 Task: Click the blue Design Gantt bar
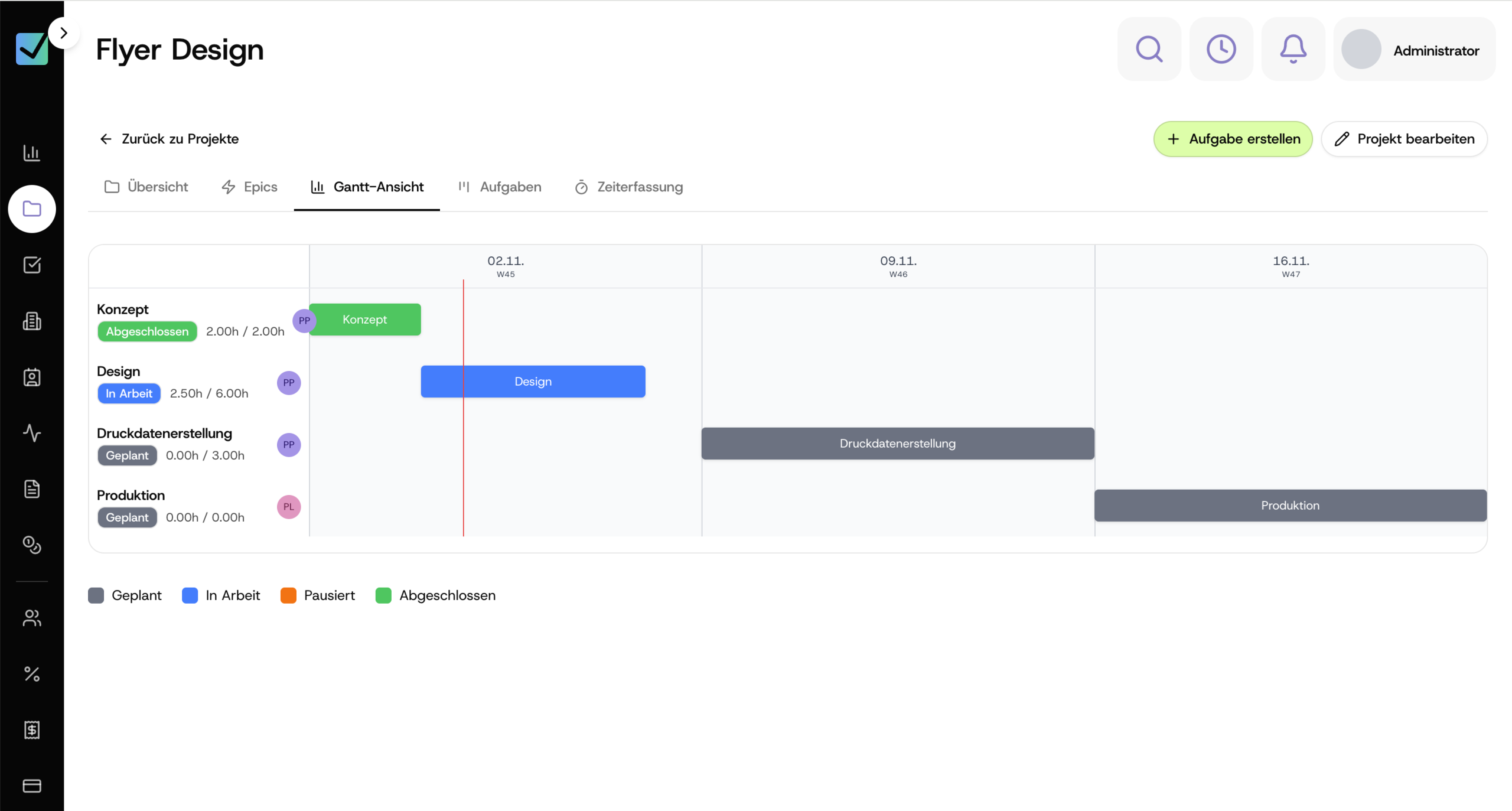click(532, 382)
